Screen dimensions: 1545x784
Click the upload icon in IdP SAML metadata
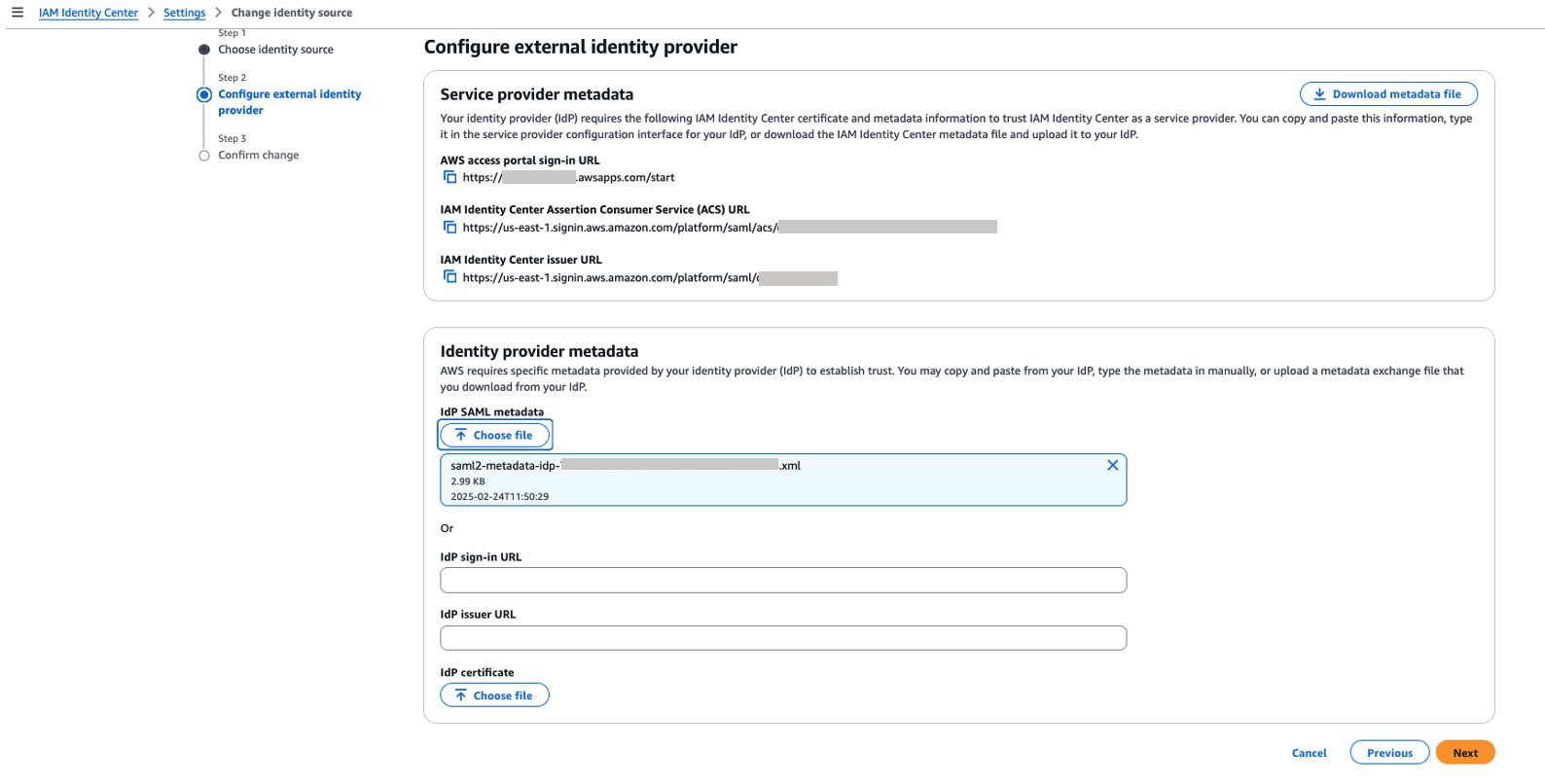[460, 435]
